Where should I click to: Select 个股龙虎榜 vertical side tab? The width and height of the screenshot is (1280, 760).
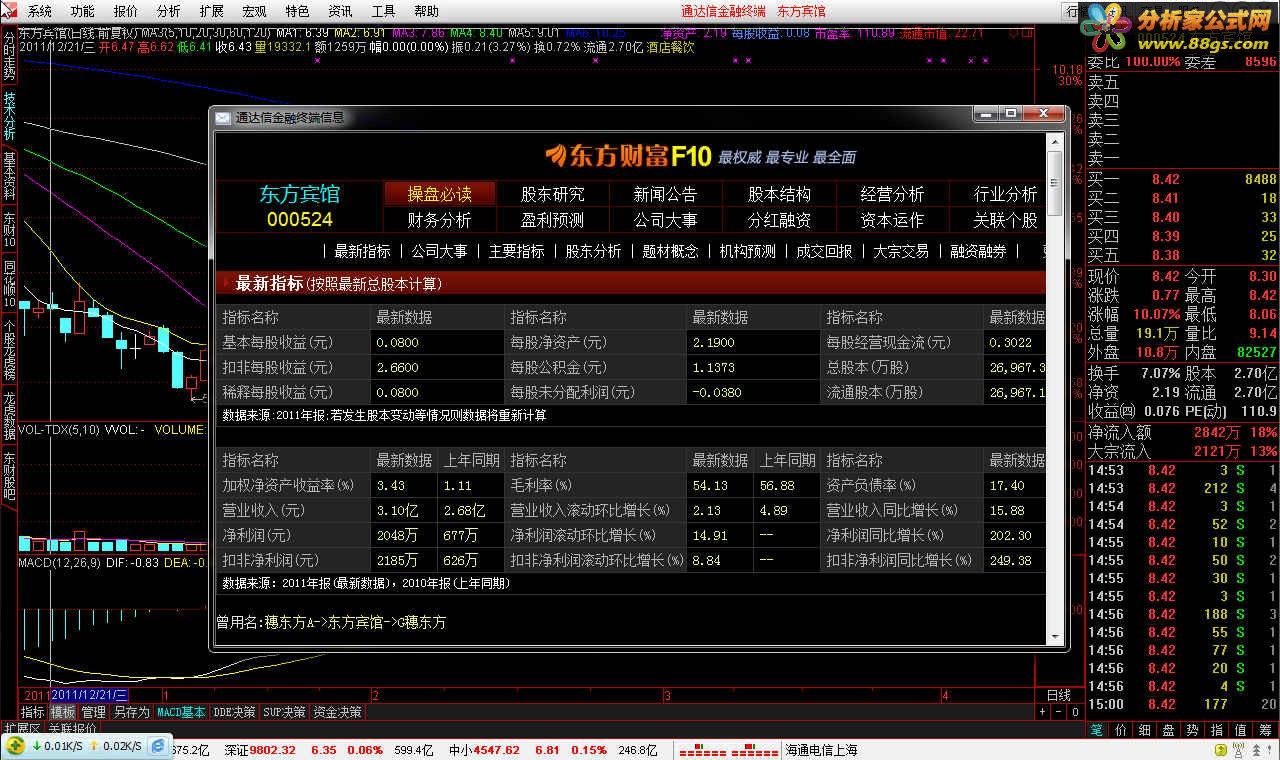point(9,351)
